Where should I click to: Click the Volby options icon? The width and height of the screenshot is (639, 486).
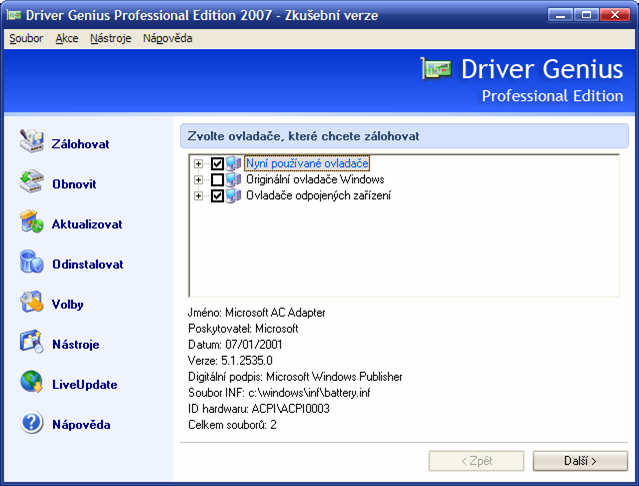31,301
